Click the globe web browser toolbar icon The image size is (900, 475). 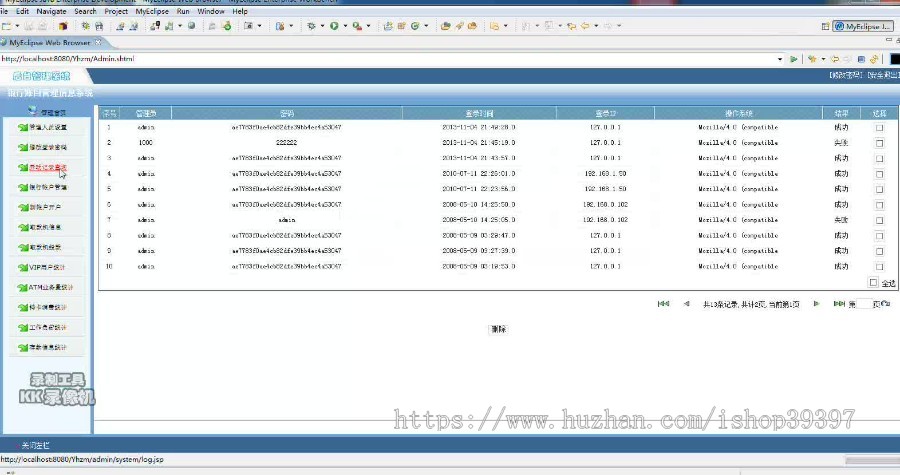(x=192, y=26)
